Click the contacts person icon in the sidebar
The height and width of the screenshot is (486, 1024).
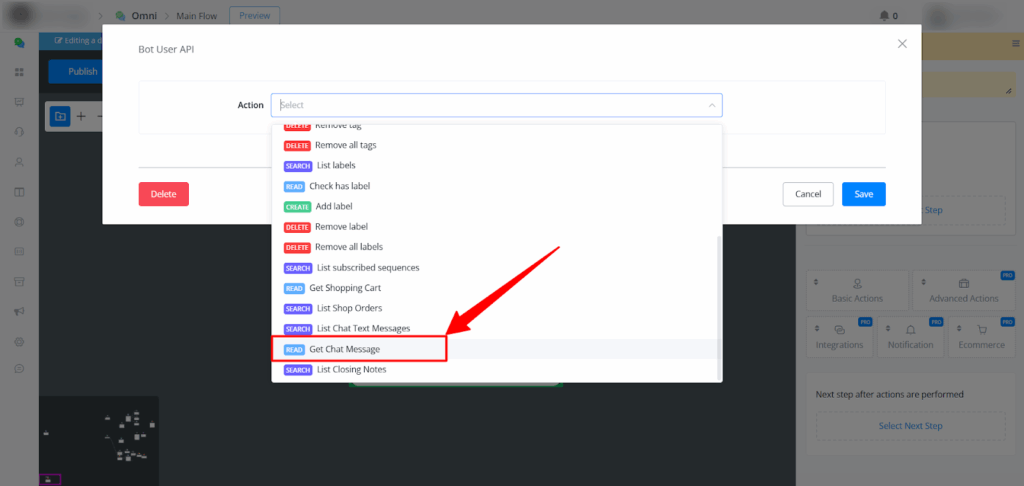click(x=19, y=162)
